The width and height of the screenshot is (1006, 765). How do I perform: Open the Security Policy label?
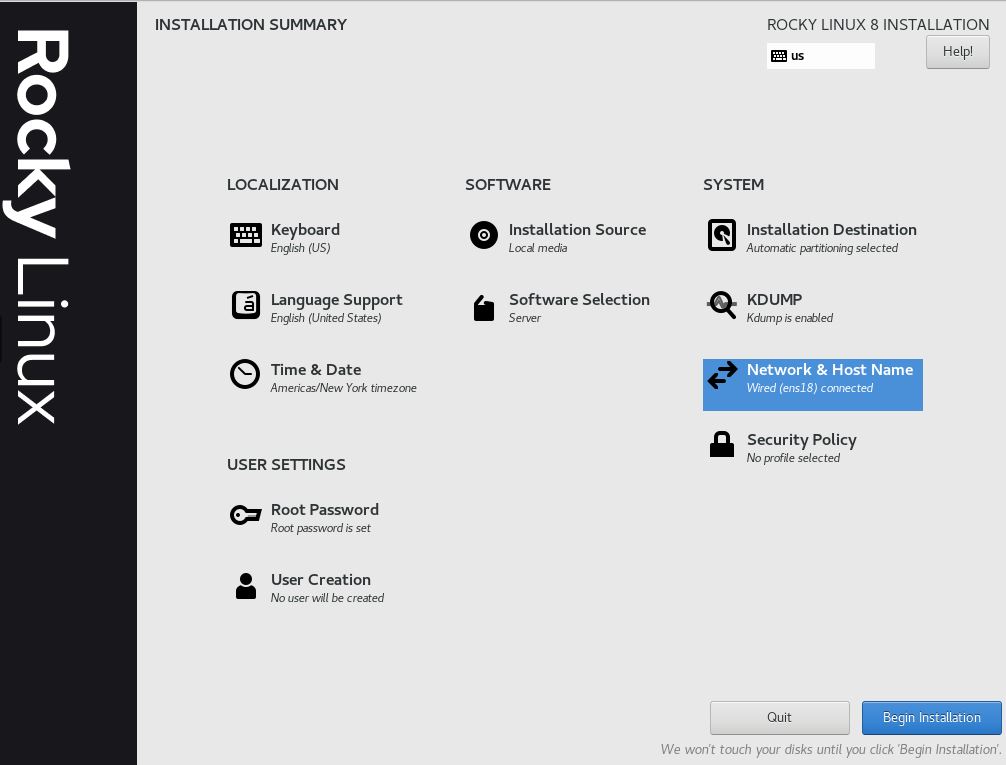point(801,440)
